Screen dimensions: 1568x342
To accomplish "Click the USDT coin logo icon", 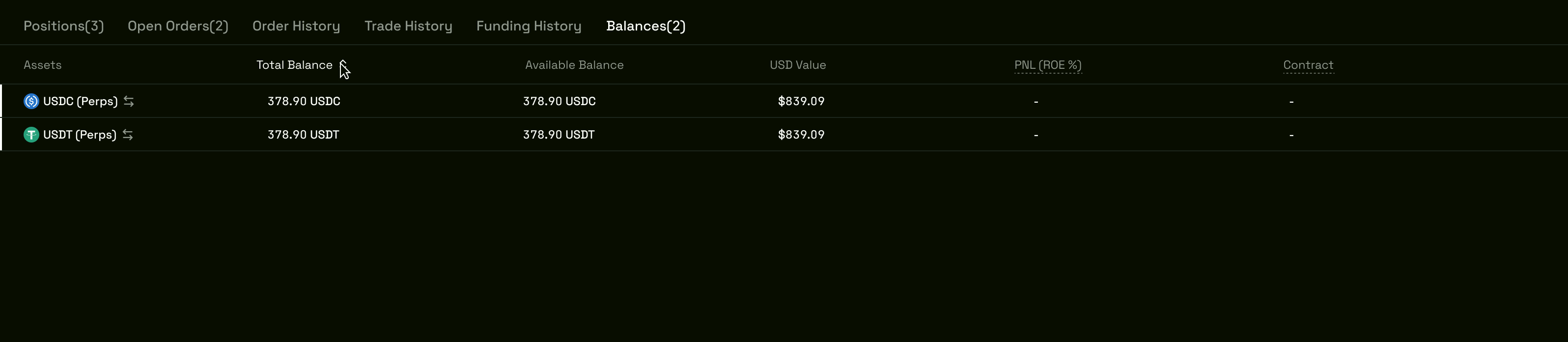I will pos(30,135).
